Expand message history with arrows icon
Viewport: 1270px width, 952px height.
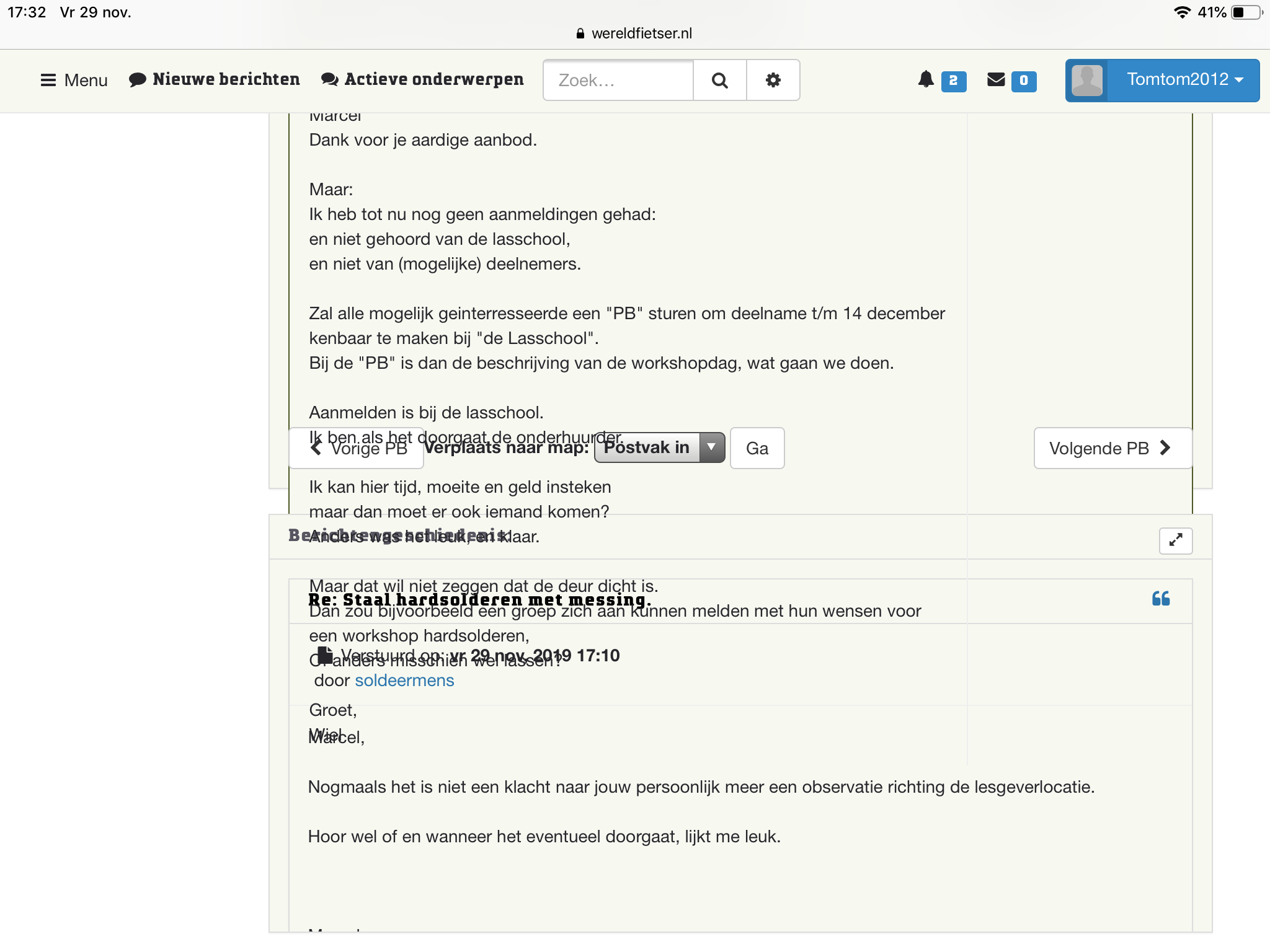coord(1175,540)
